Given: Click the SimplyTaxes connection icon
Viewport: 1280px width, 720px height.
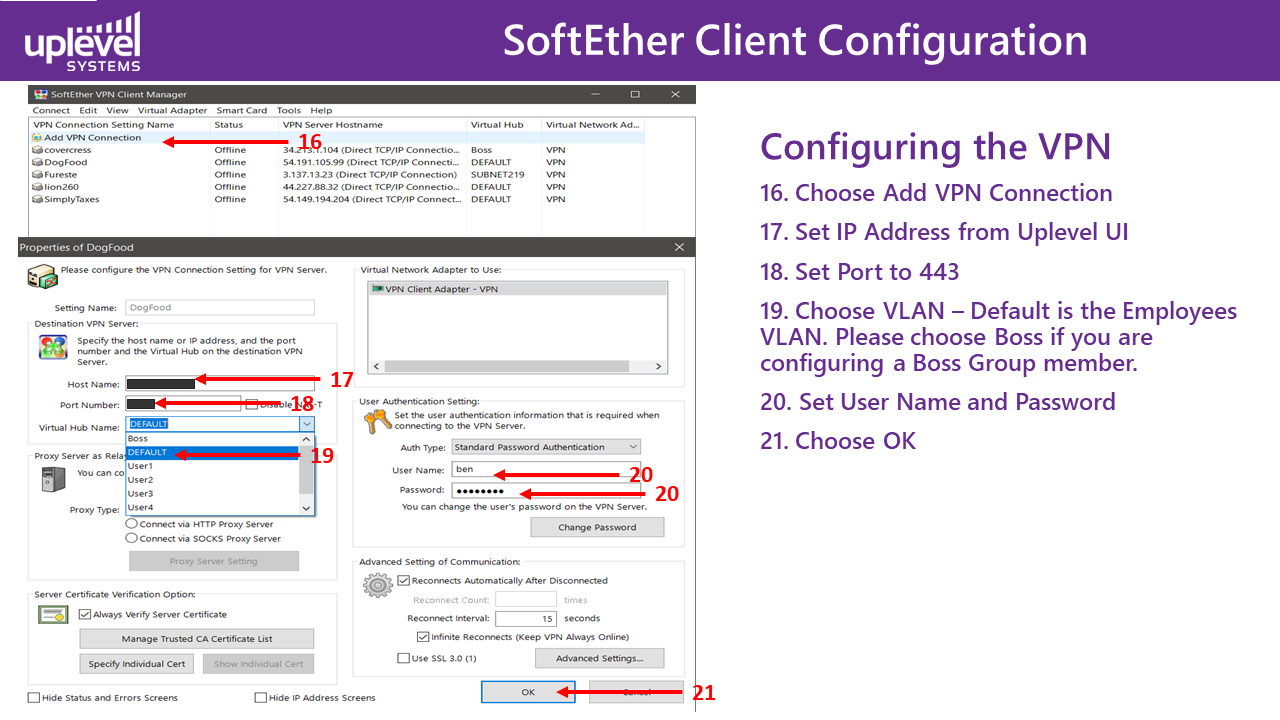Looking at the screenshot, I should tap(37, 199).
